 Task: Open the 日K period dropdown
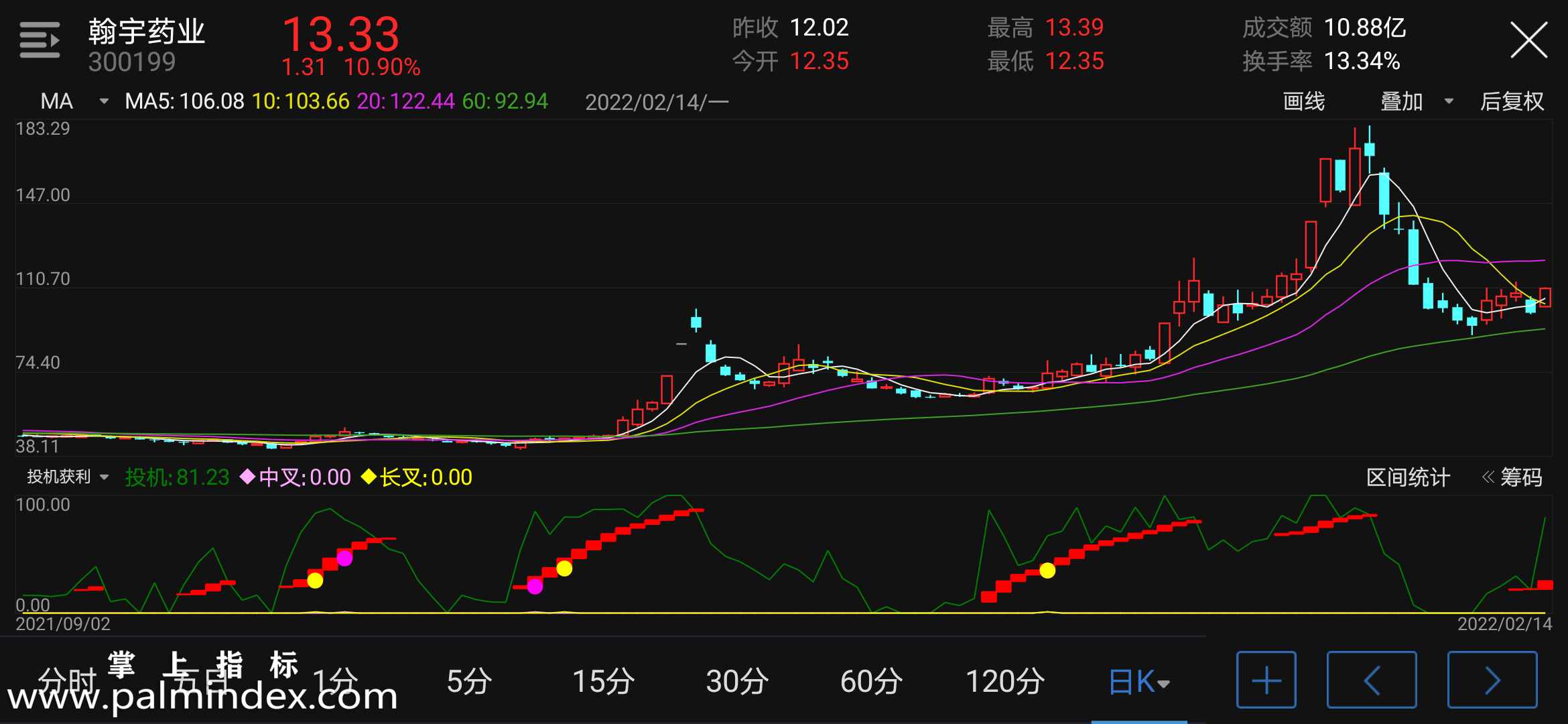pos(1139,682)
